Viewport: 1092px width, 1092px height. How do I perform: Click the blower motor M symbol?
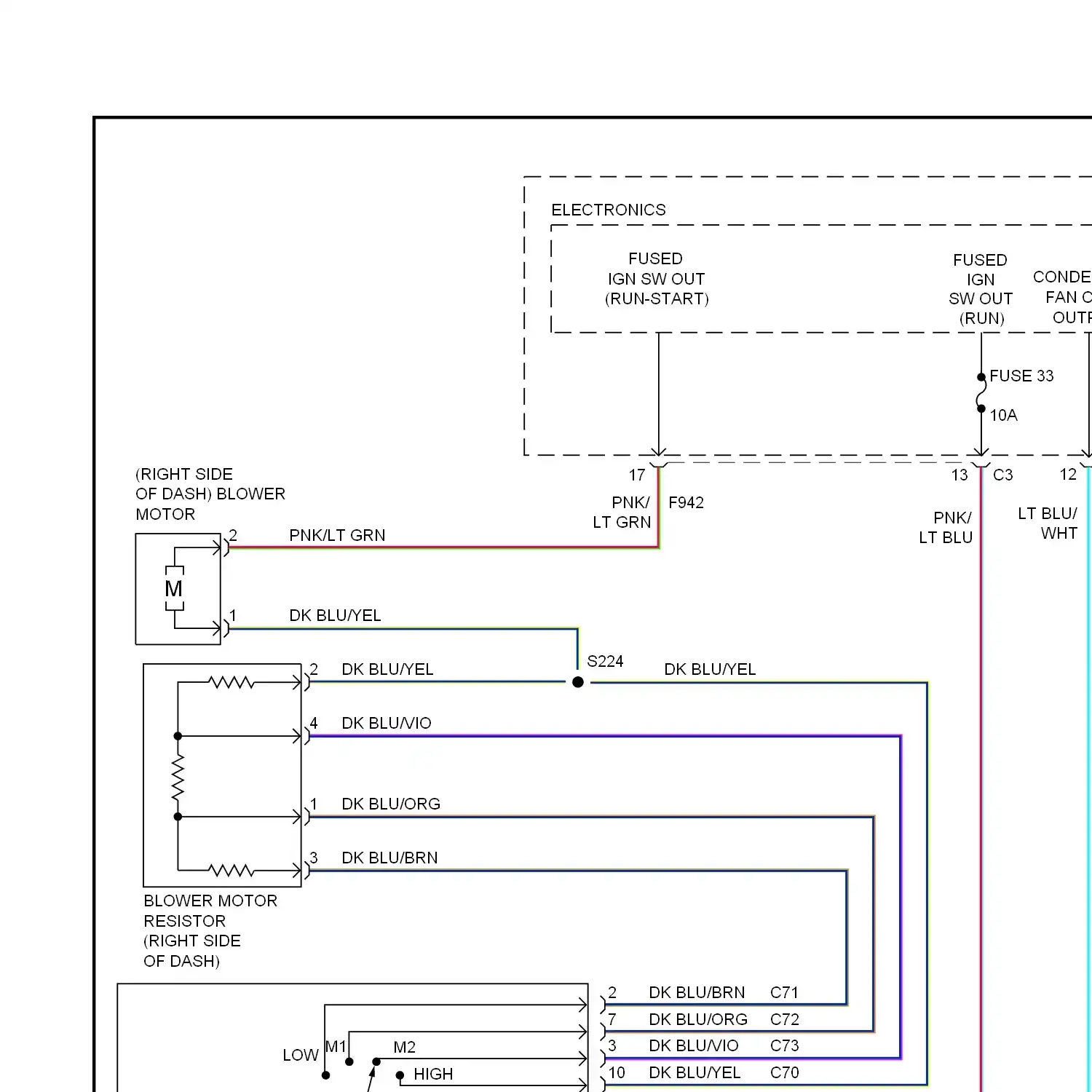point(174,588)
